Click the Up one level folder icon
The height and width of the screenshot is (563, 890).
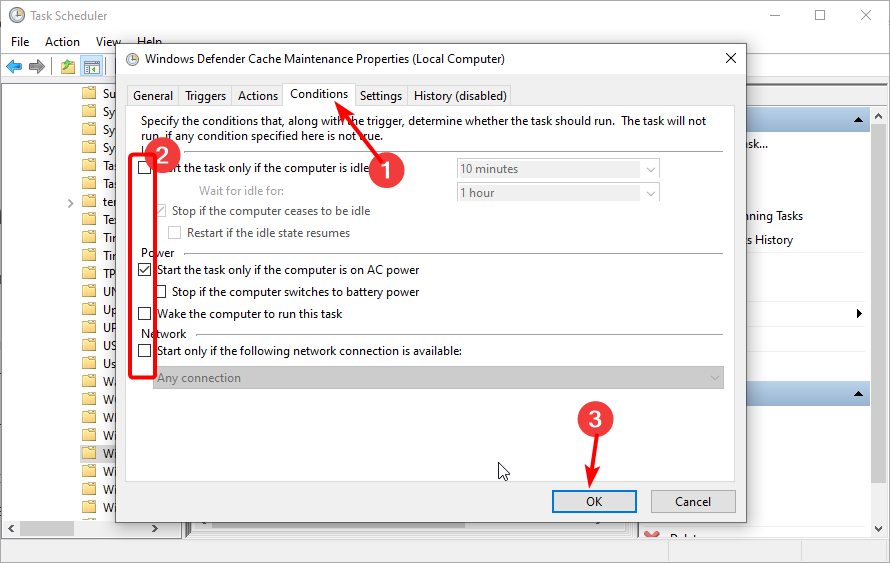pos(68,67)
